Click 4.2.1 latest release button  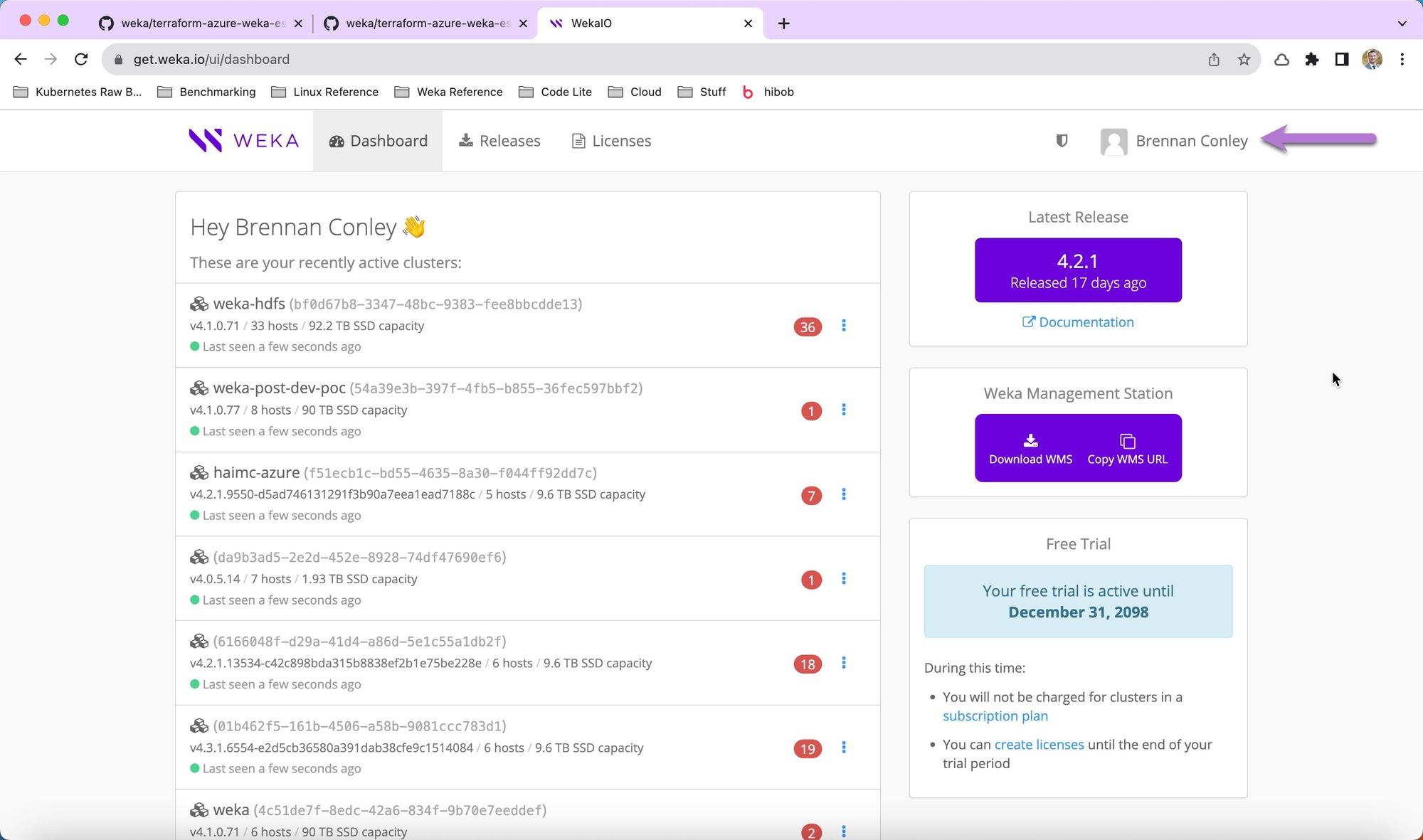pos(1078,270)
